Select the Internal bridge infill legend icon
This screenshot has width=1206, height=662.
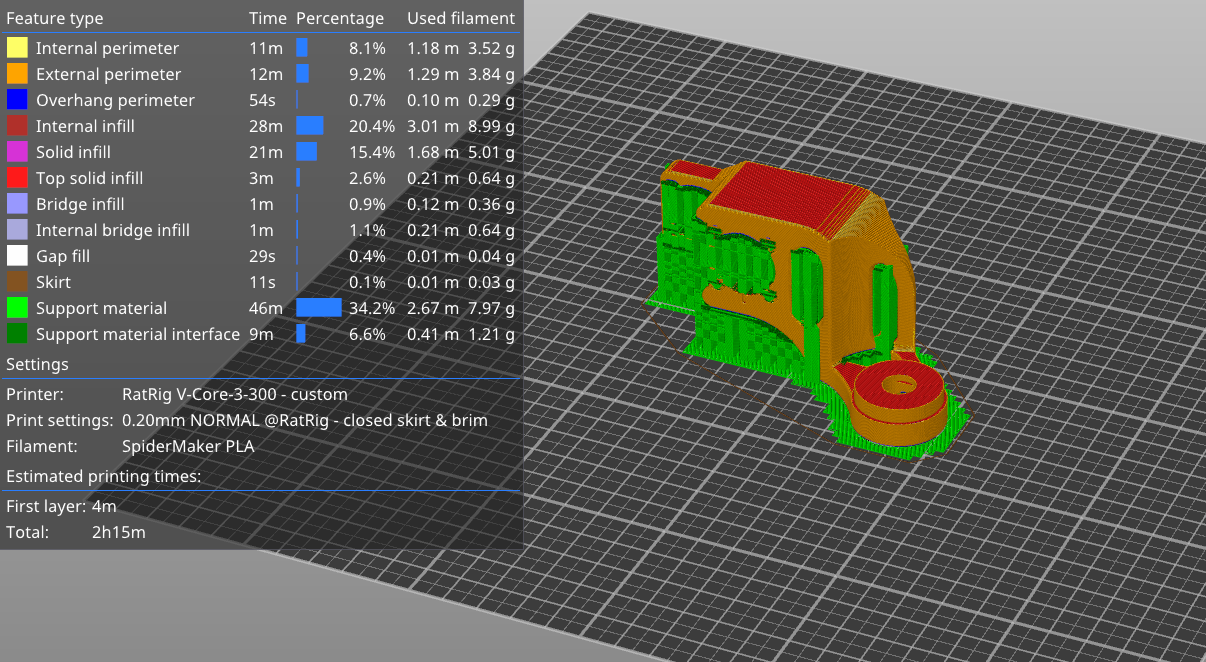[x=21, y=230]
